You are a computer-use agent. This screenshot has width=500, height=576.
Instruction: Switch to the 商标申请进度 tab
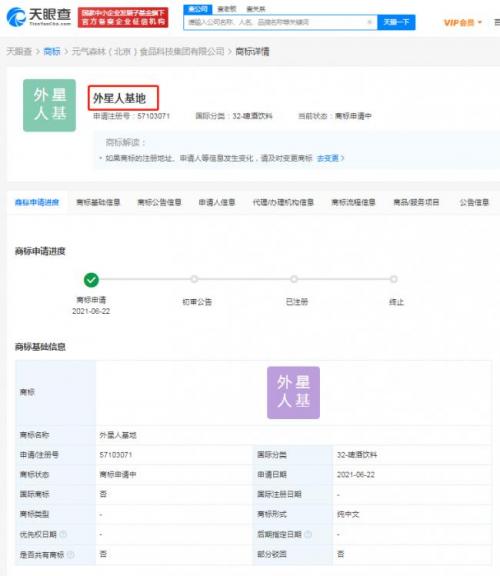(x=37, y=202)
